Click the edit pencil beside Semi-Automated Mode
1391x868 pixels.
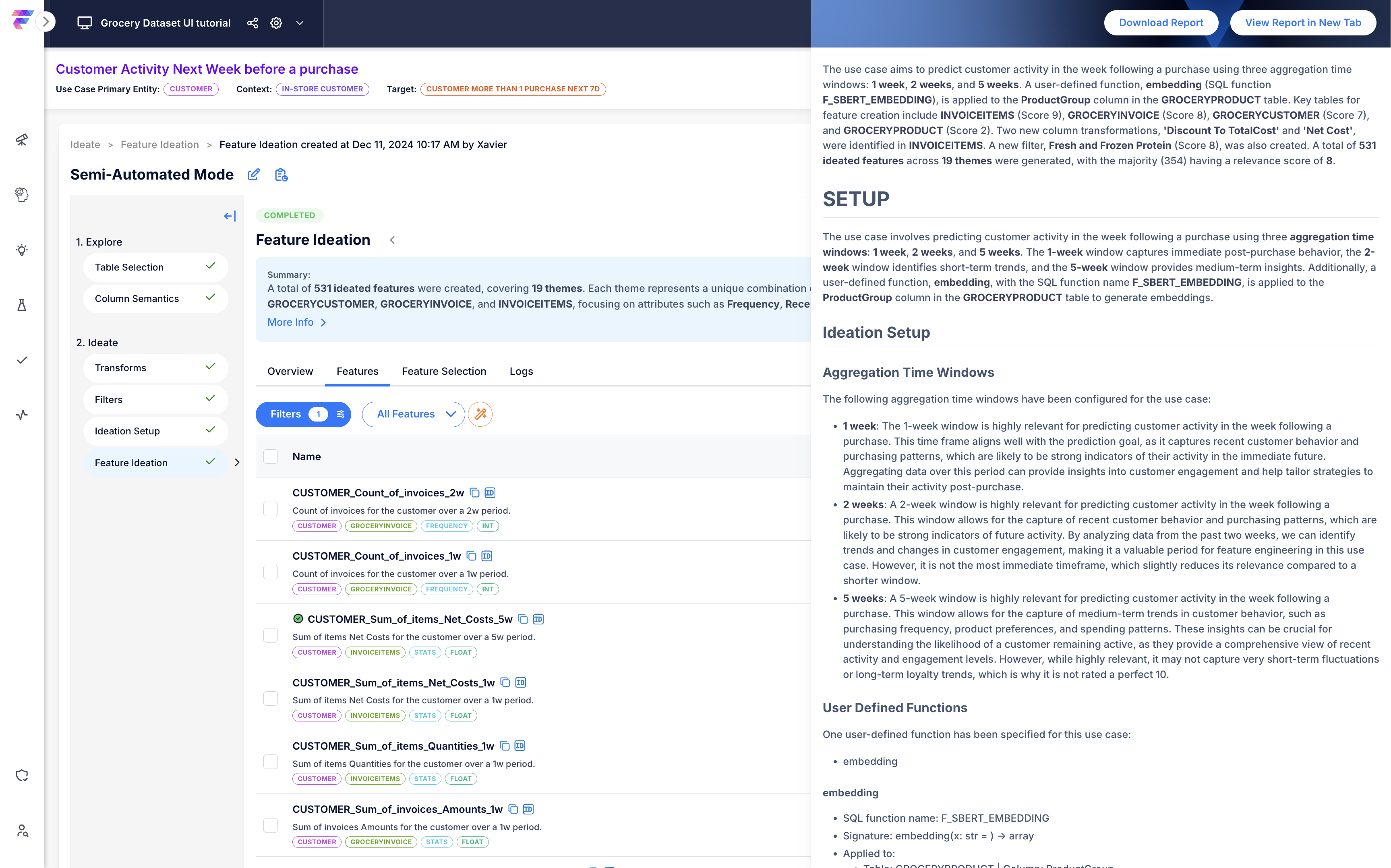tap(253, 174)
